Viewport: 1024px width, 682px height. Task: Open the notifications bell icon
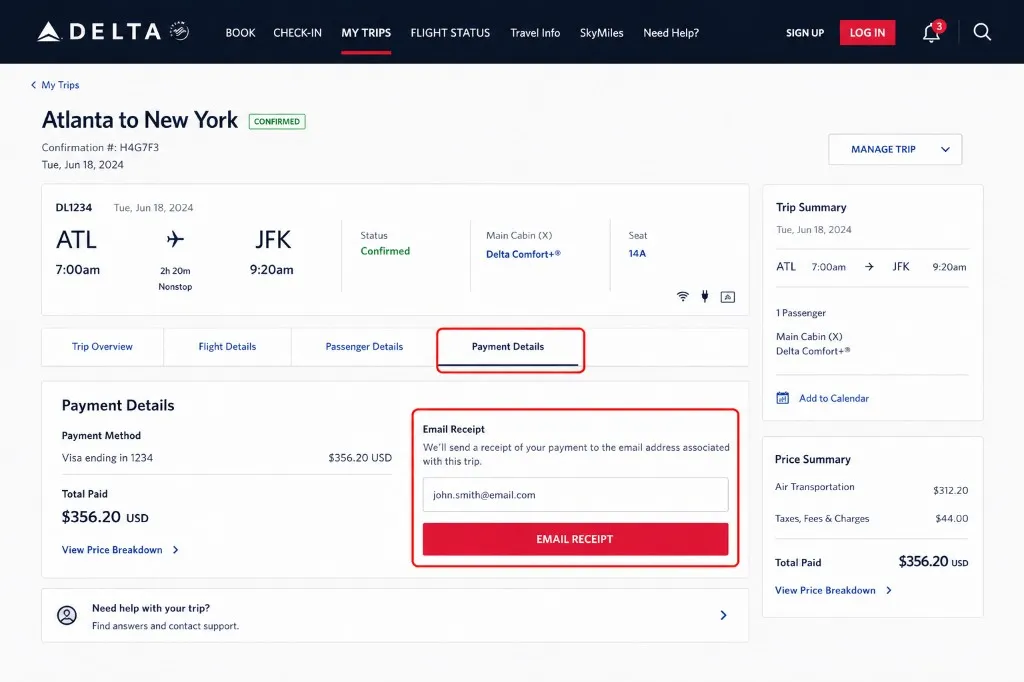click(932, 32)
